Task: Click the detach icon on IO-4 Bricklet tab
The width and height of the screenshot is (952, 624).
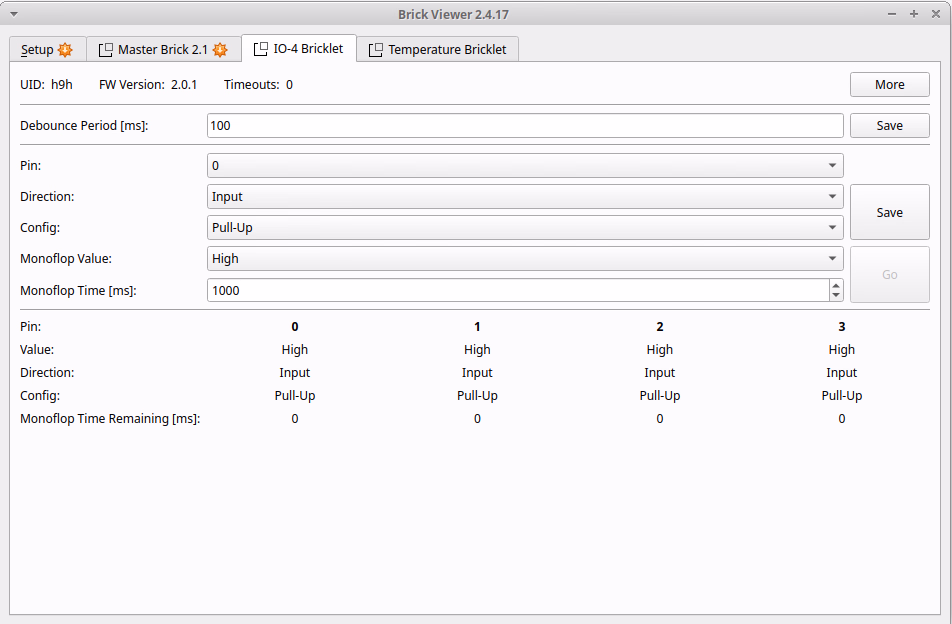Action: tap(260, 49)
